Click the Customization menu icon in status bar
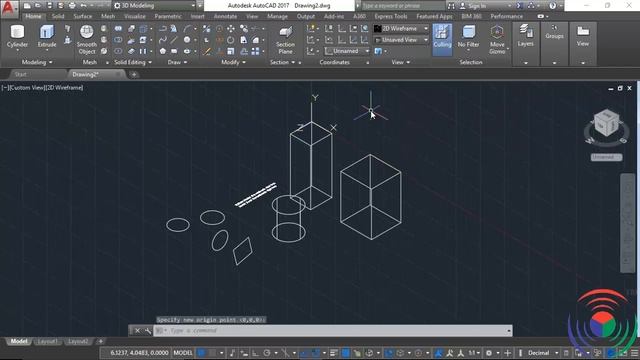This screenshot has height=360, width=640. (635, 353)
